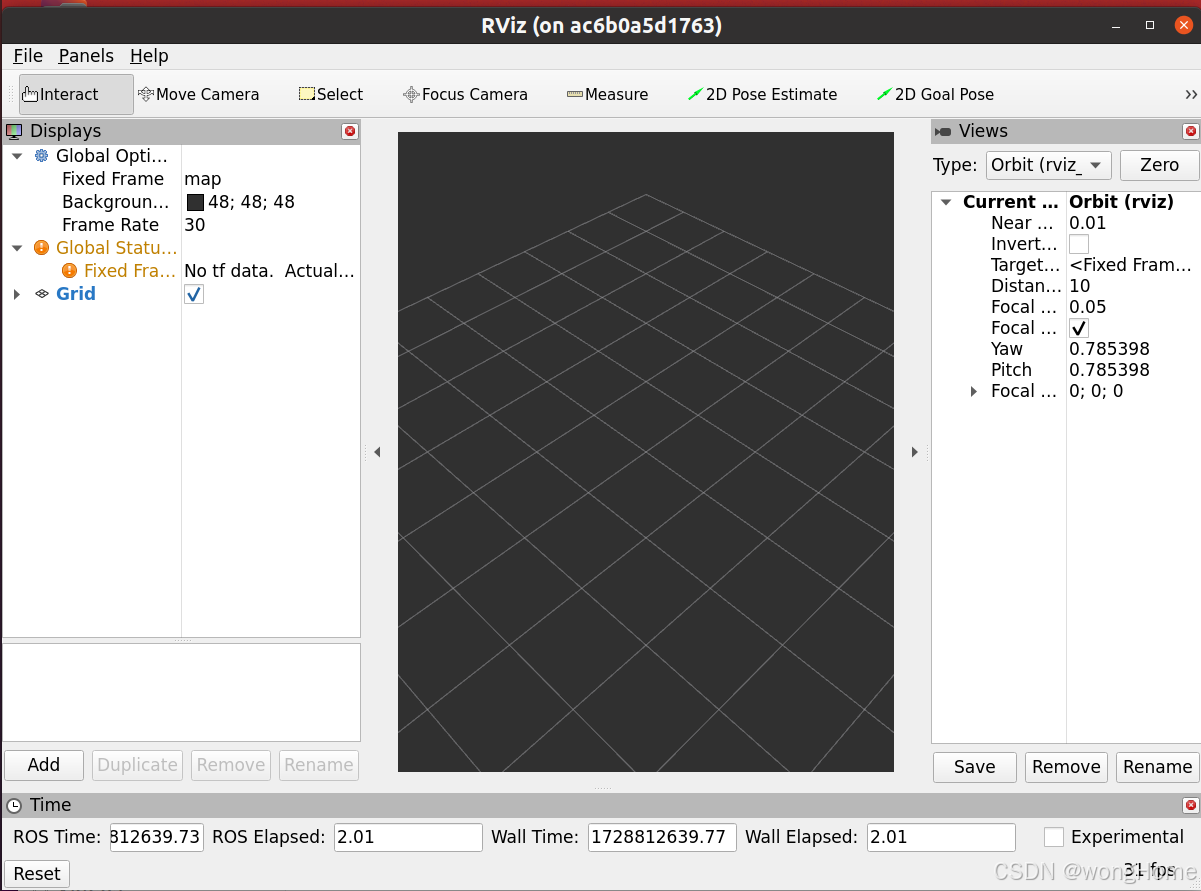The image size is (1201, 891).
Task: Click the Displays panel monitor icon
Action: click(15, 131)
